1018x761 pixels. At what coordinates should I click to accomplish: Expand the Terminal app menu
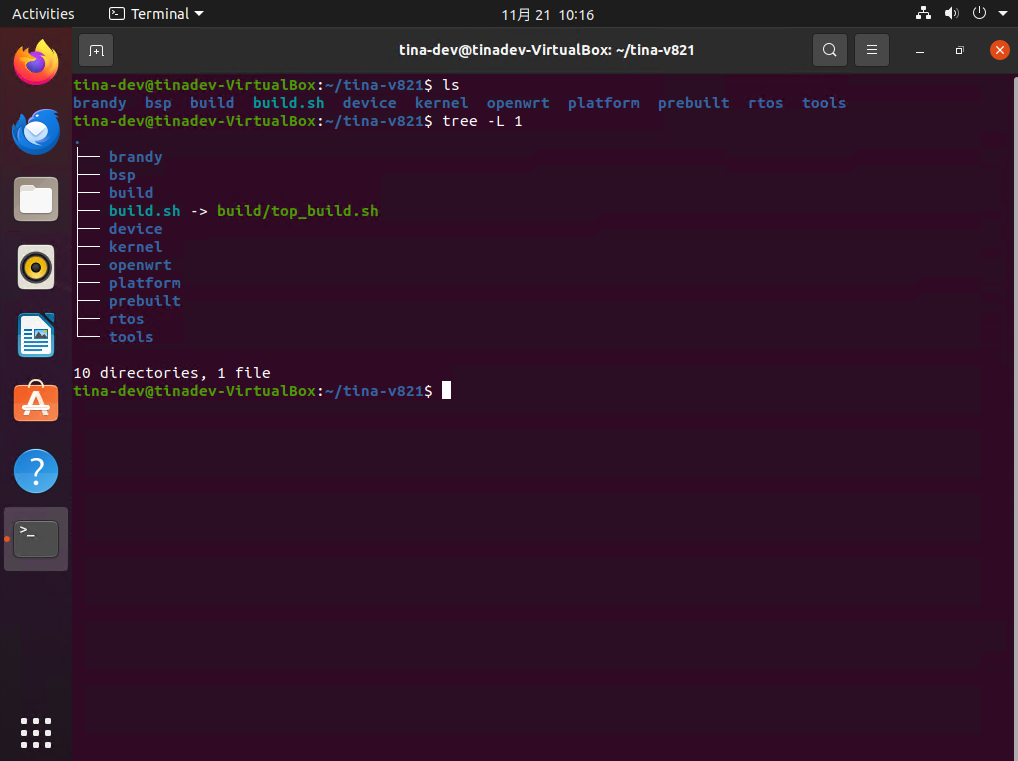coord(156,14)
